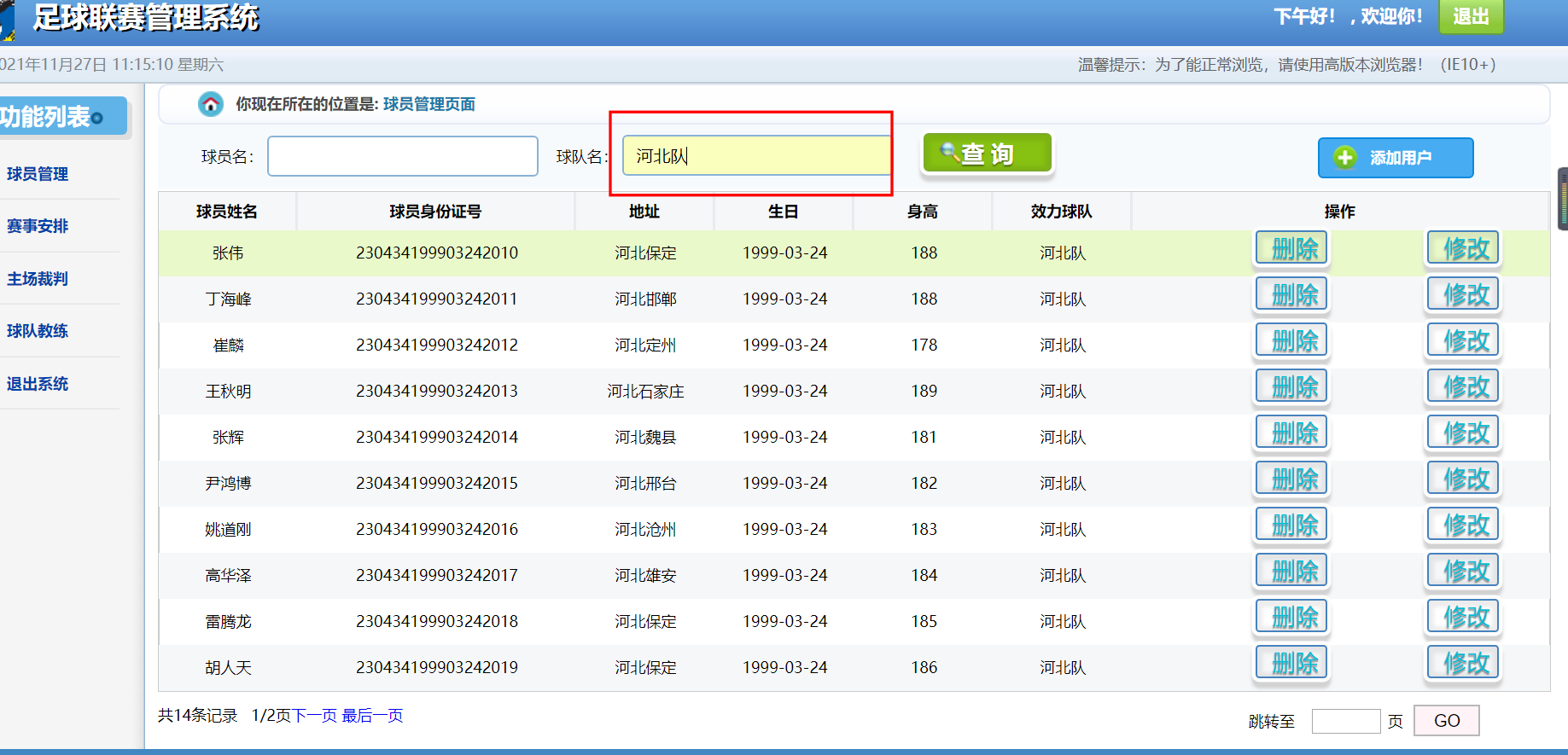
Task: Click the 球员管理页面 breadcrumb link
Action: point(429,104)
